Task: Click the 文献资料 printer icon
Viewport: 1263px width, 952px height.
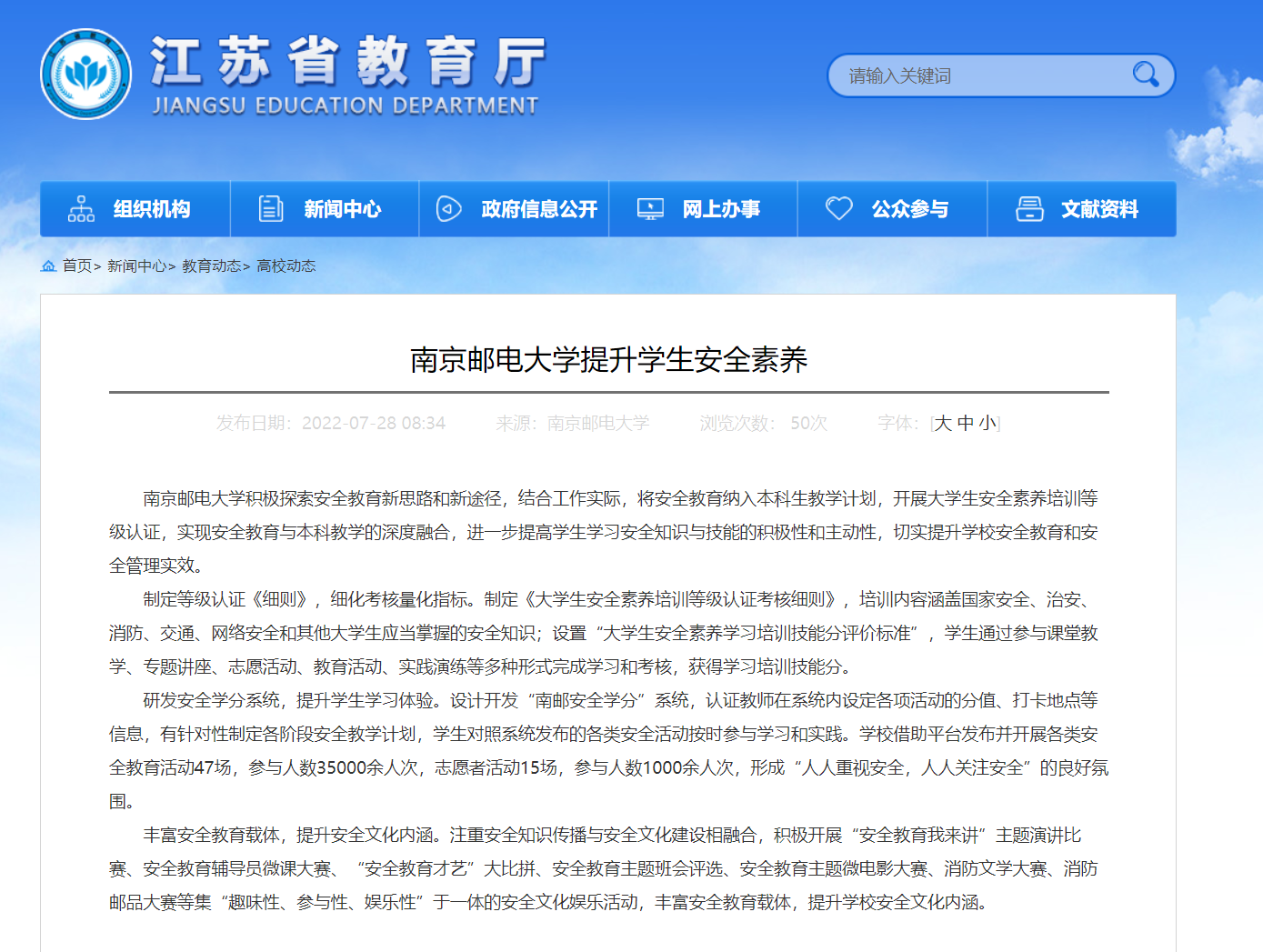Action: 1029,209
